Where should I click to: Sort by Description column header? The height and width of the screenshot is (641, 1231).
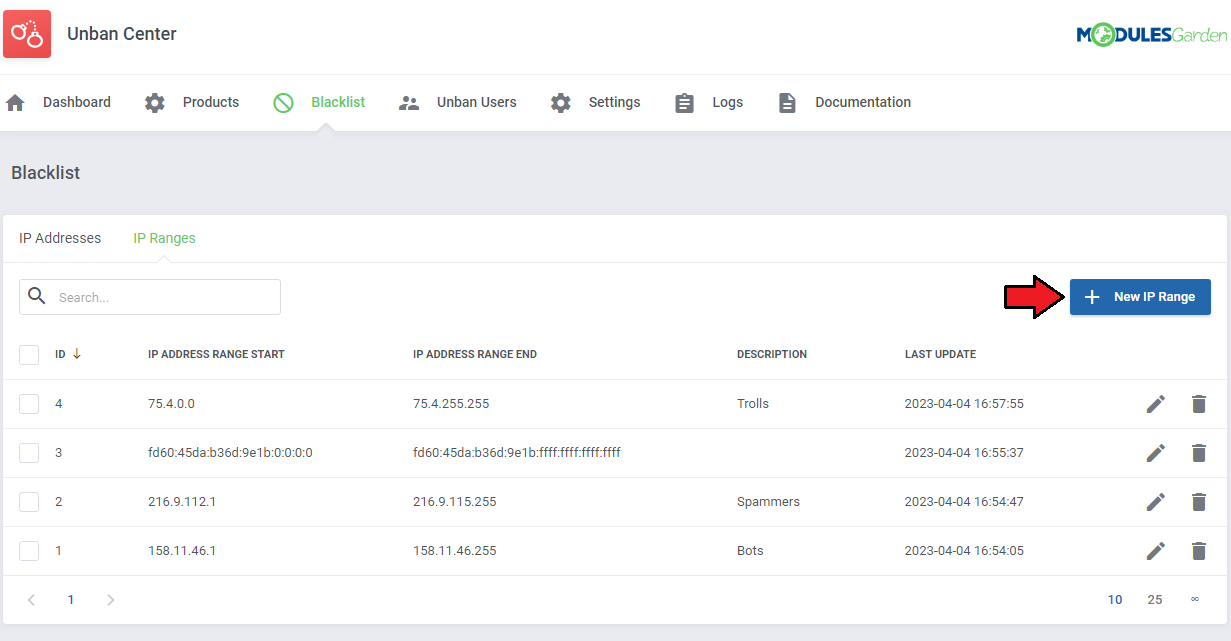pyautogui.click(x=772, y=354)
